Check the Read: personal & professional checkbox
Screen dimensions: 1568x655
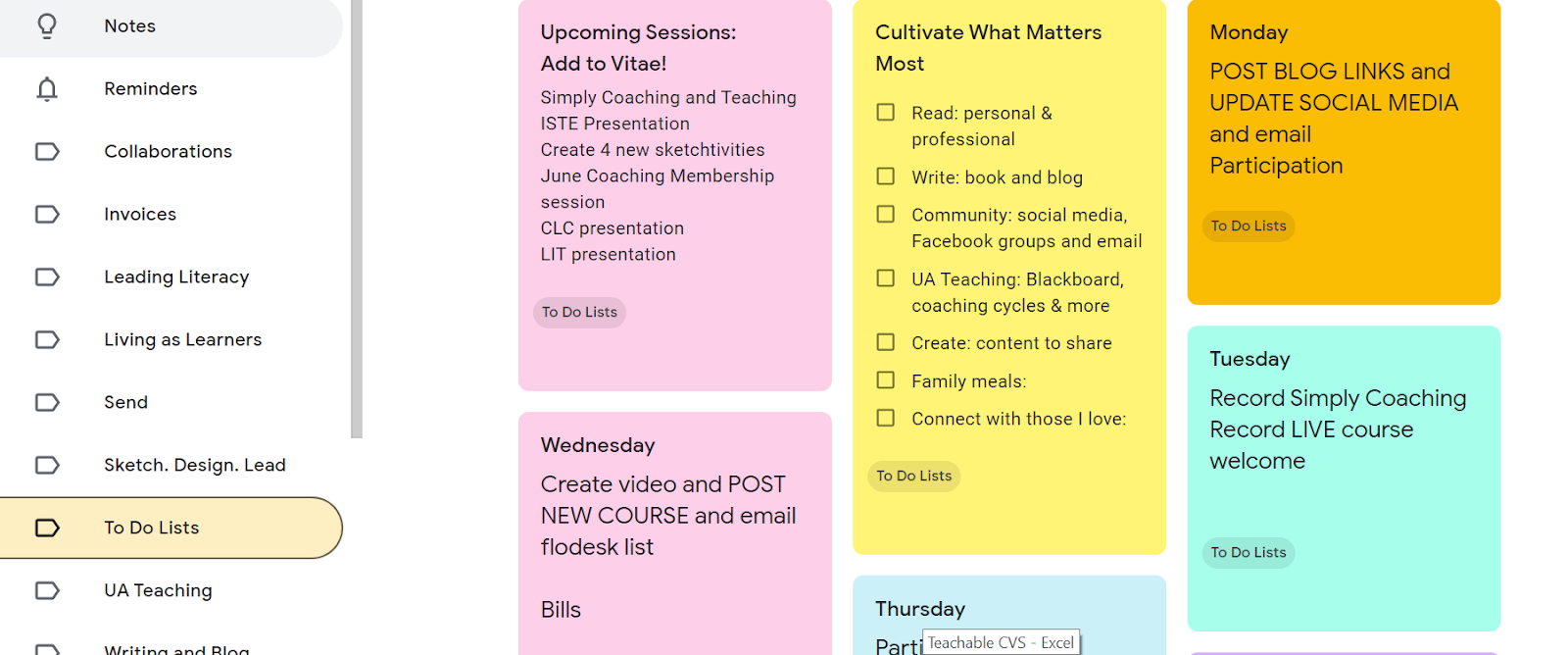pyautogui.click(x=885, y=112)
